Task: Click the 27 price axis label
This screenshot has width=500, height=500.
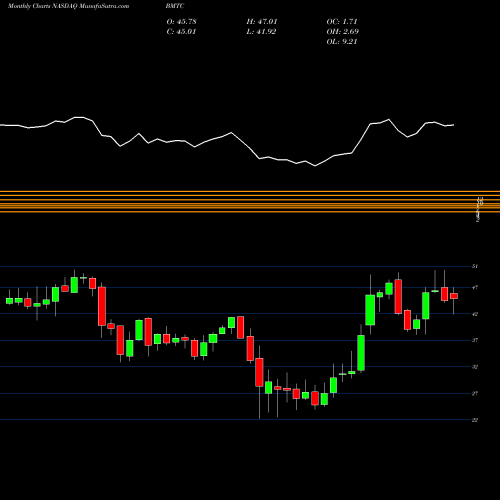Action: click(475, 393)
